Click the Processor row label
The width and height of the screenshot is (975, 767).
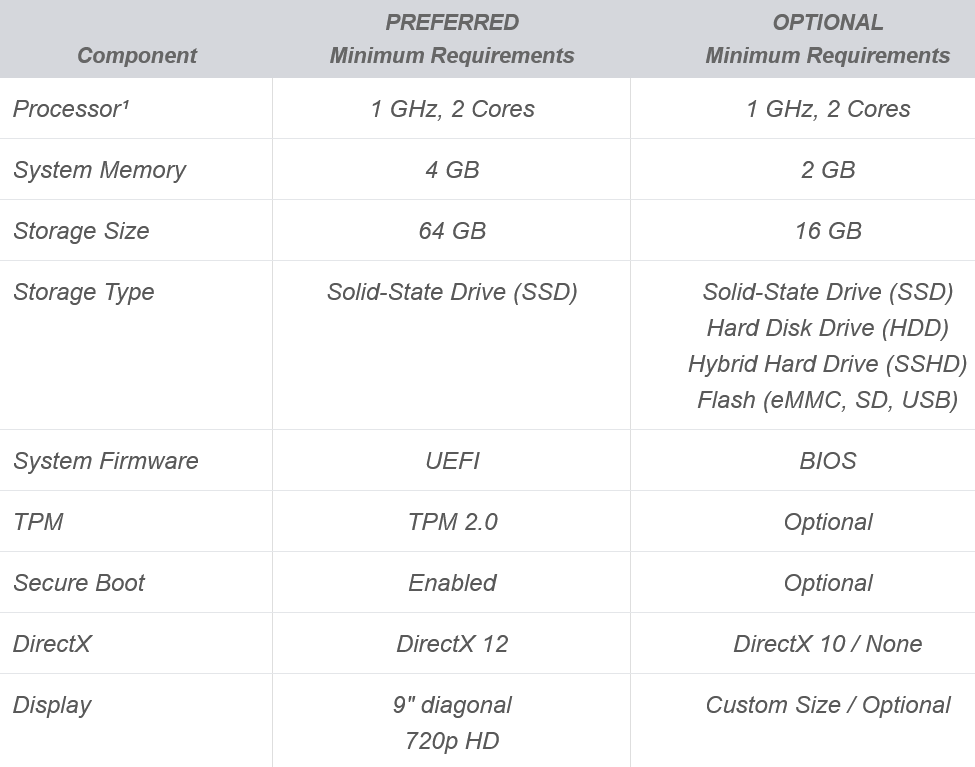(x=72, y=109)
